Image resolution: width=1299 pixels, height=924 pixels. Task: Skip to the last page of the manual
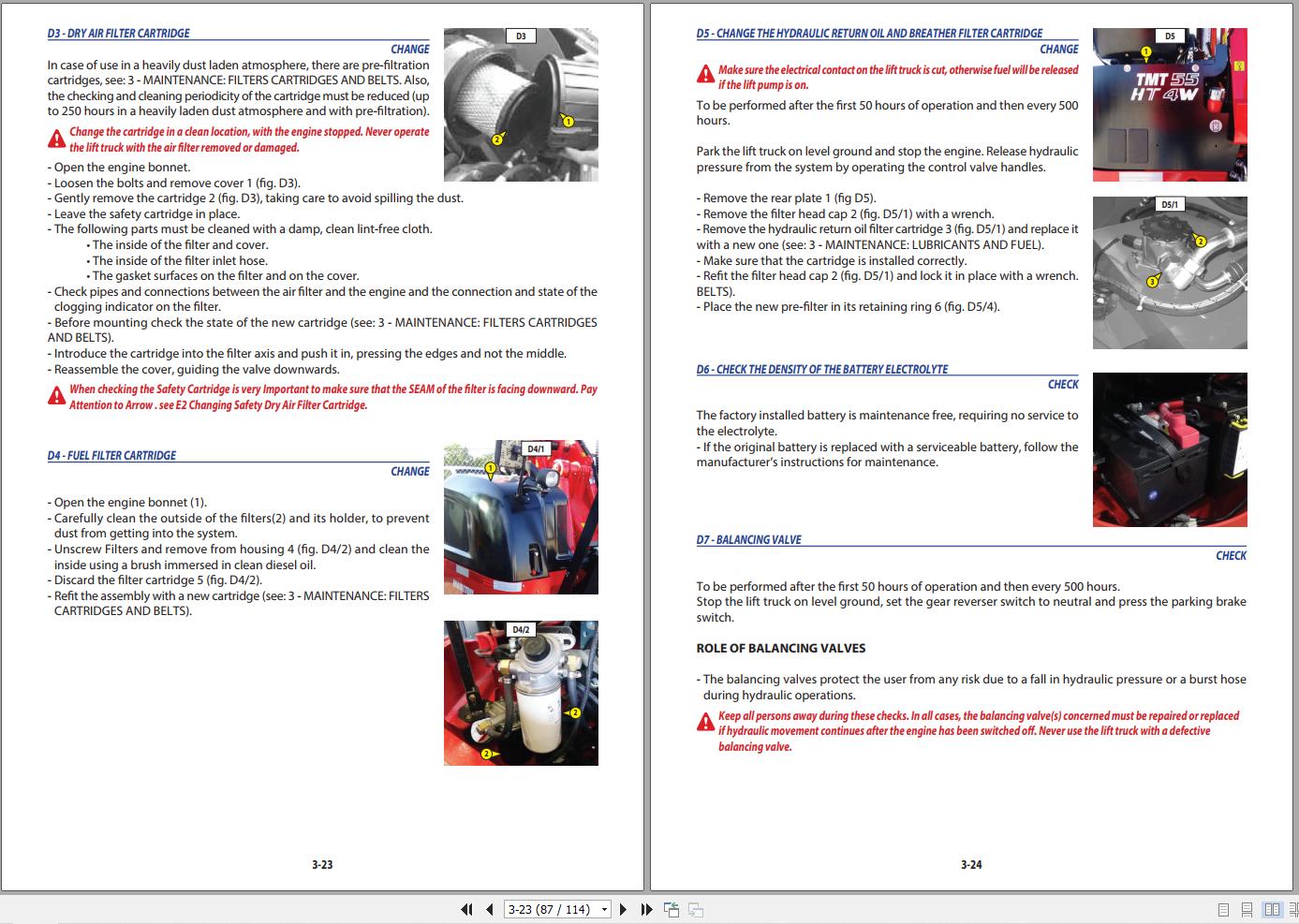[645, 908]
